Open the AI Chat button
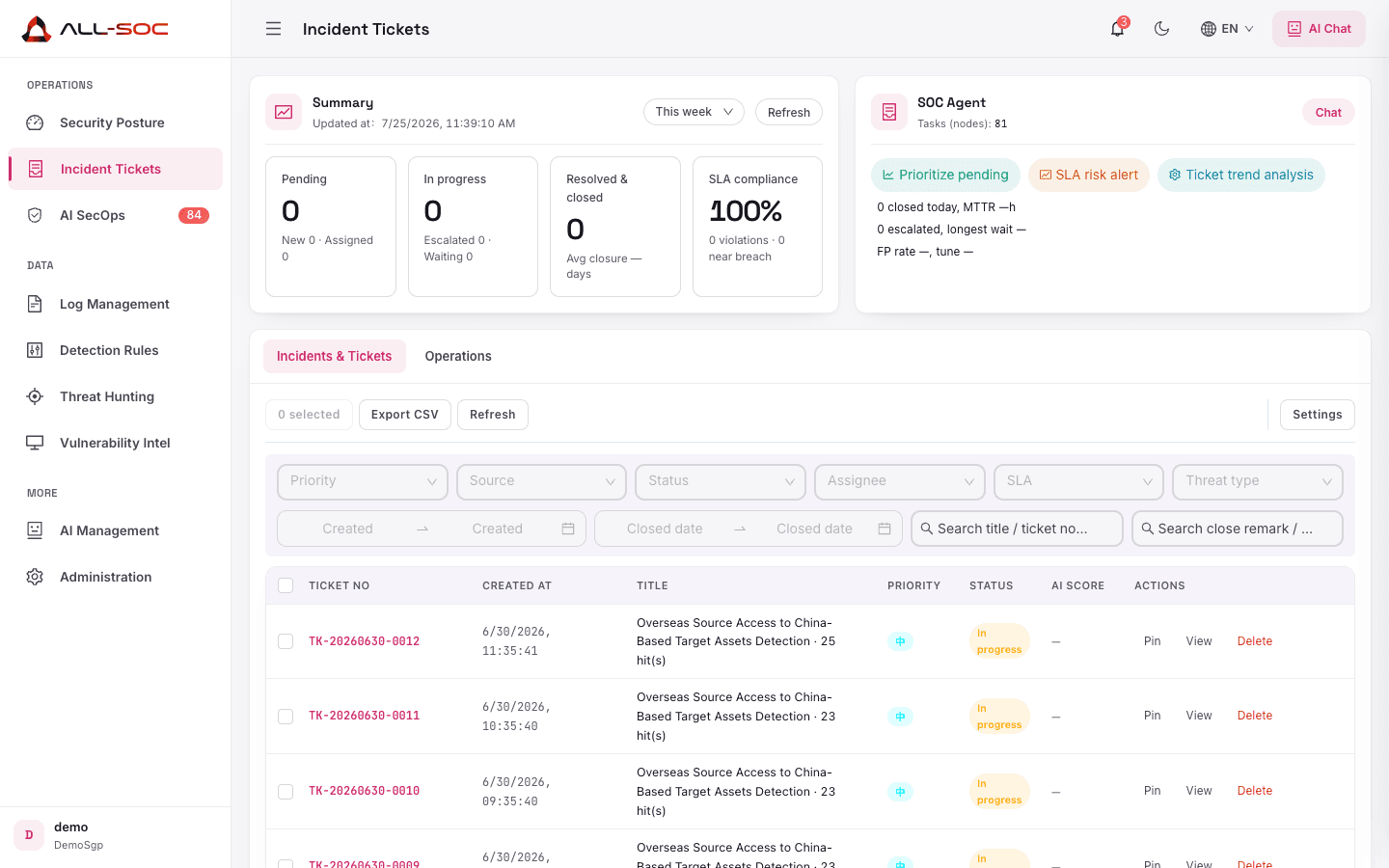This screenshot has width=1389, height=868. click(1319, 29)
